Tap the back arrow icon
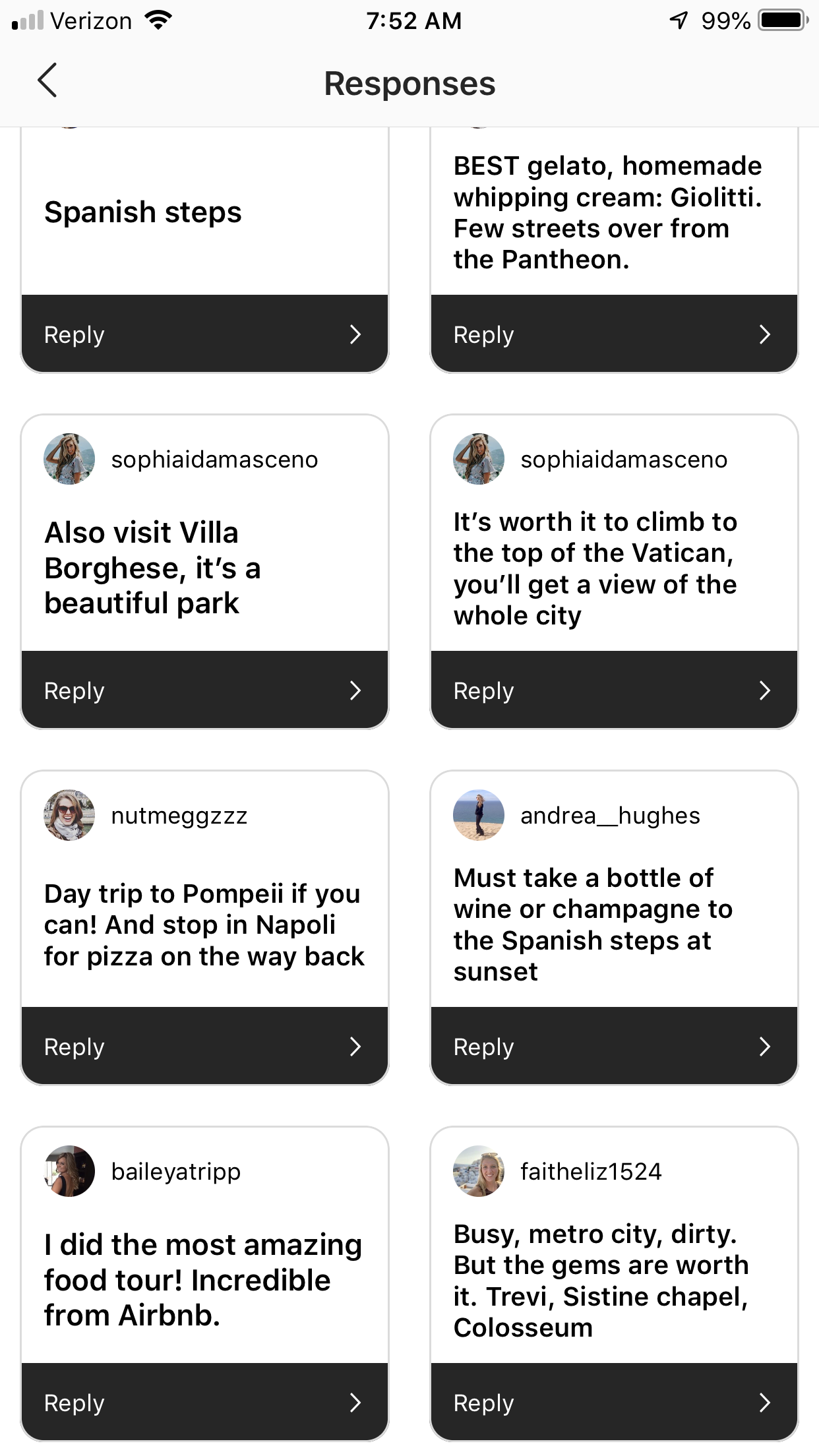 47,81
